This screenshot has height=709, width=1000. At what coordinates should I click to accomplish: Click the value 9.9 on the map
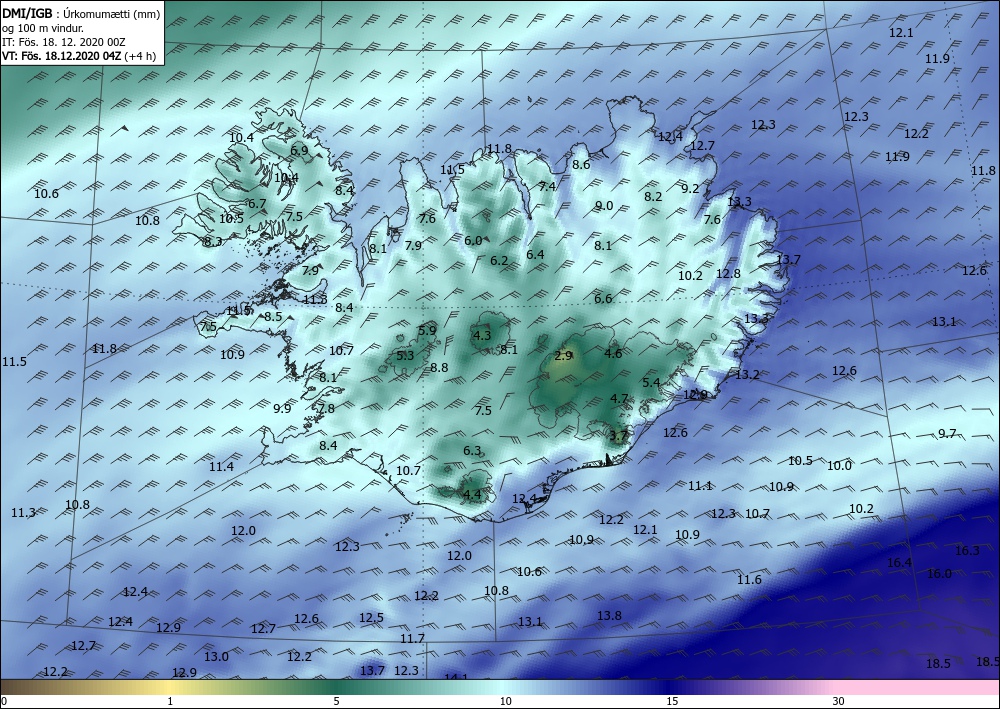click(x=282, y=408)
